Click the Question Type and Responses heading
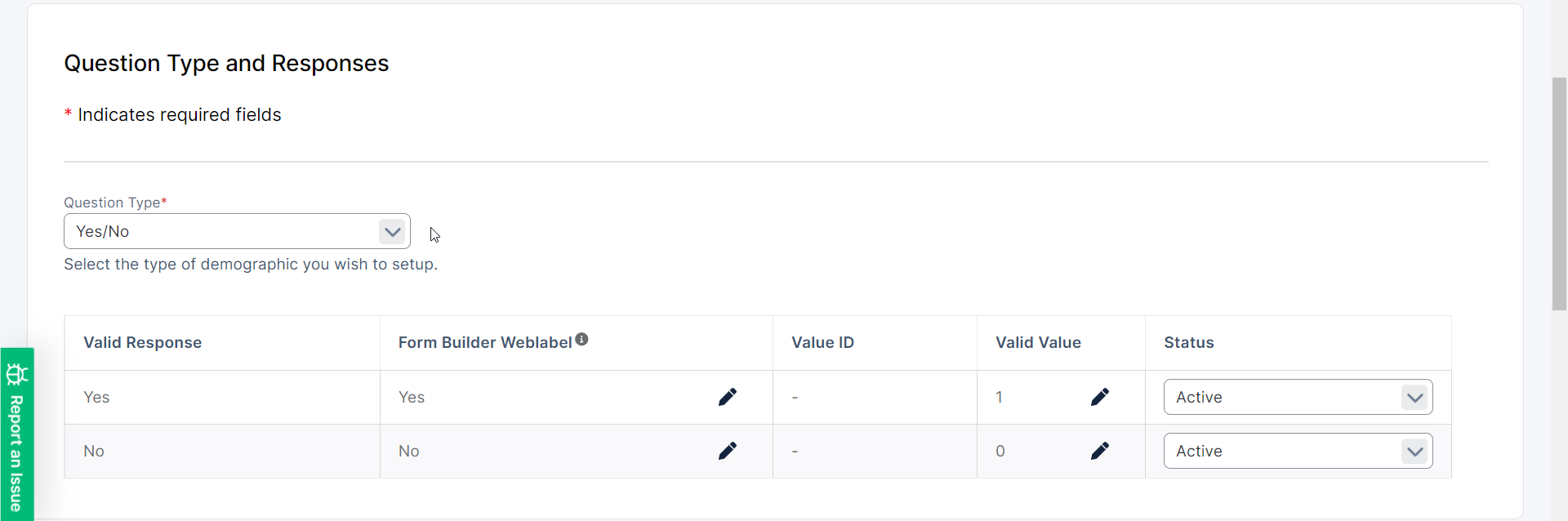The width and height of the screenshot is (1568, 521). [x=226, y=64]
